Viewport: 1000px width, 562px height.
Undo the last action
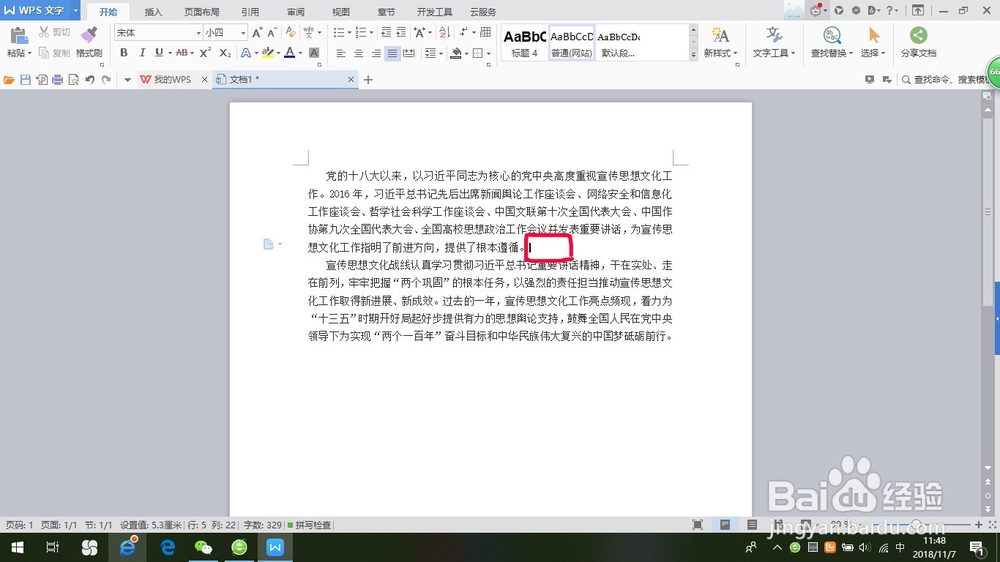click(x=90, y=80)
